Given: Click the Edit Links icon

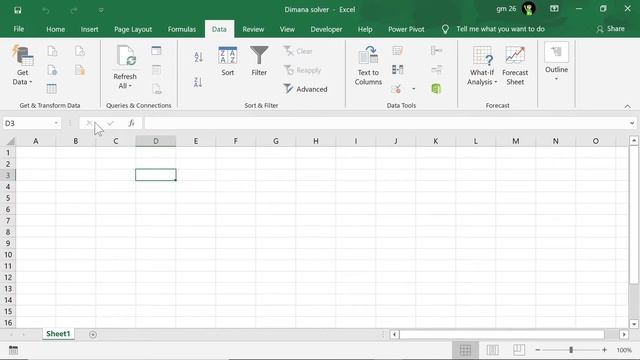Looking at the screenshot, I should [x=157, y=89].
